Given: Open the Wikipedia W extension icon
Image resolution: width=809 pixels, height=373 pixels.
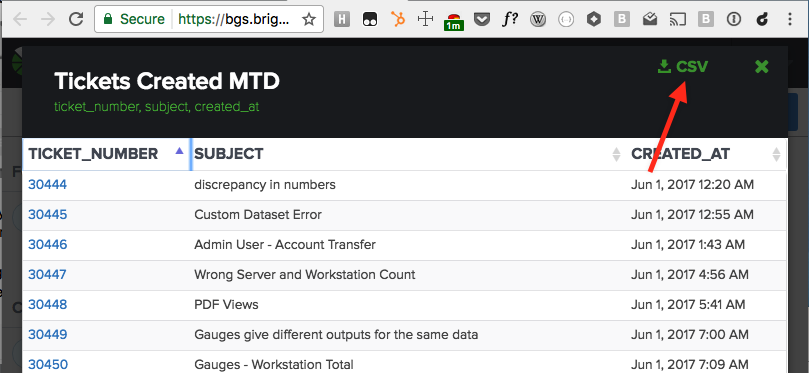Looking at the screenshot, I should click(538, 20).
